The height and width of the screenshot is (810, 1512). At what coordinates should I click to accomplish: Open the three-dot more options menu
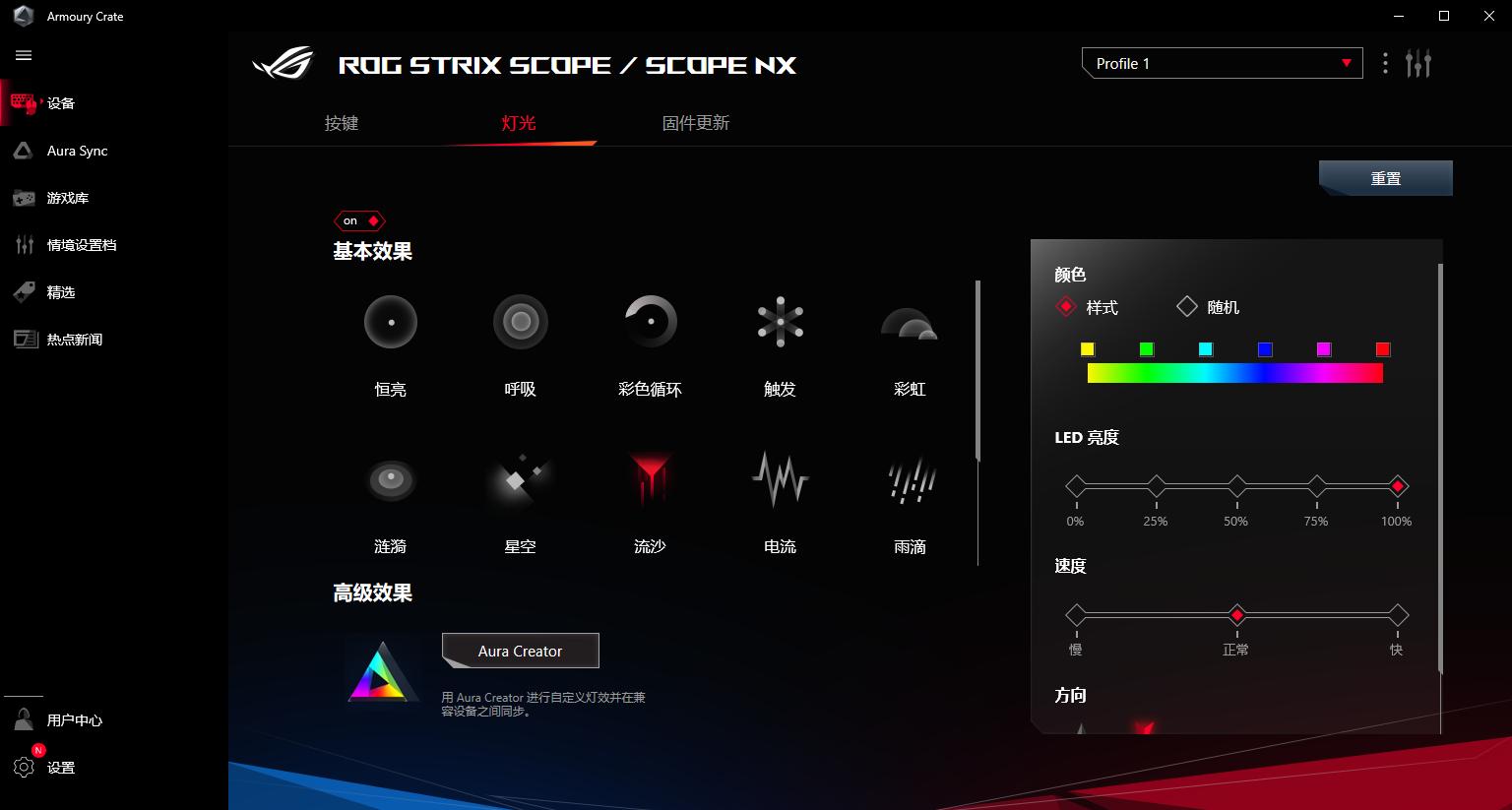coord(1385,63)
